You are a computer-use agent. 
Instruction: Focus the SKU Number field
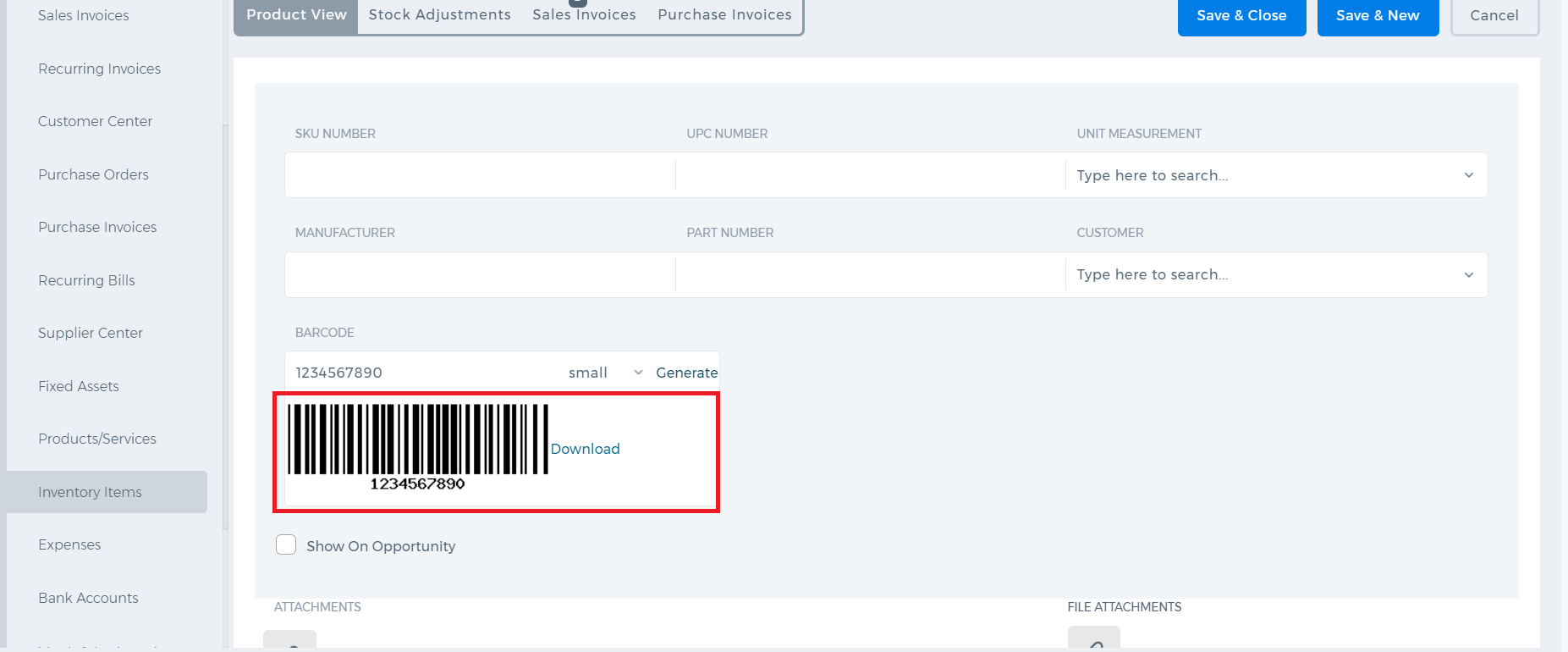480,175
